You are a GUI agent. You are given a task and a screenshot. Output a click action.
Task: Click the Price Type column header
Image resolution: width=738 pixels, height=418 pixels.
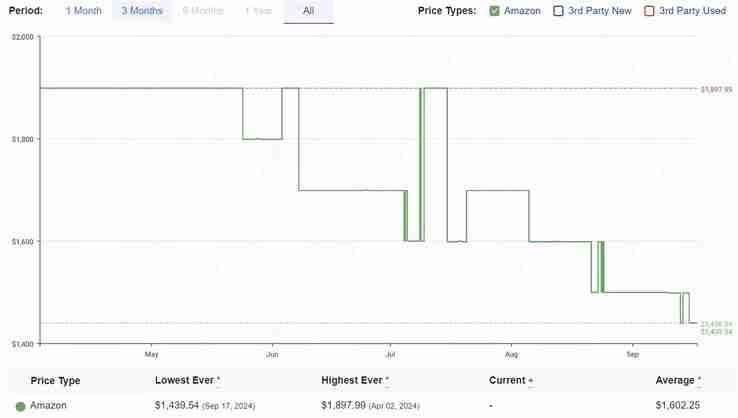click(x=55, y=380)
